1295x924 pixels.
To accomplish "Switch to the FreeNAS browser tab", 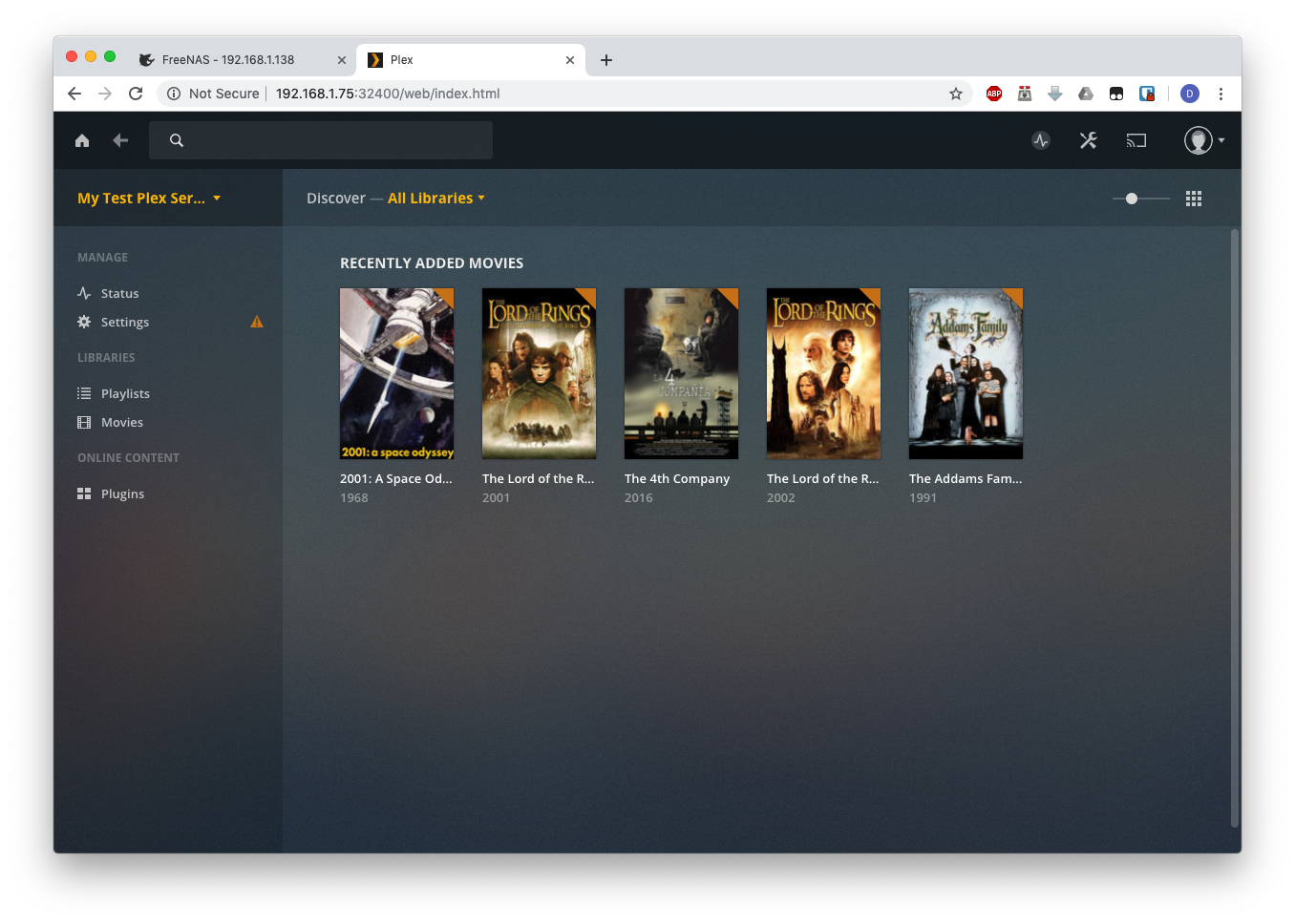I will click(229, 59).
